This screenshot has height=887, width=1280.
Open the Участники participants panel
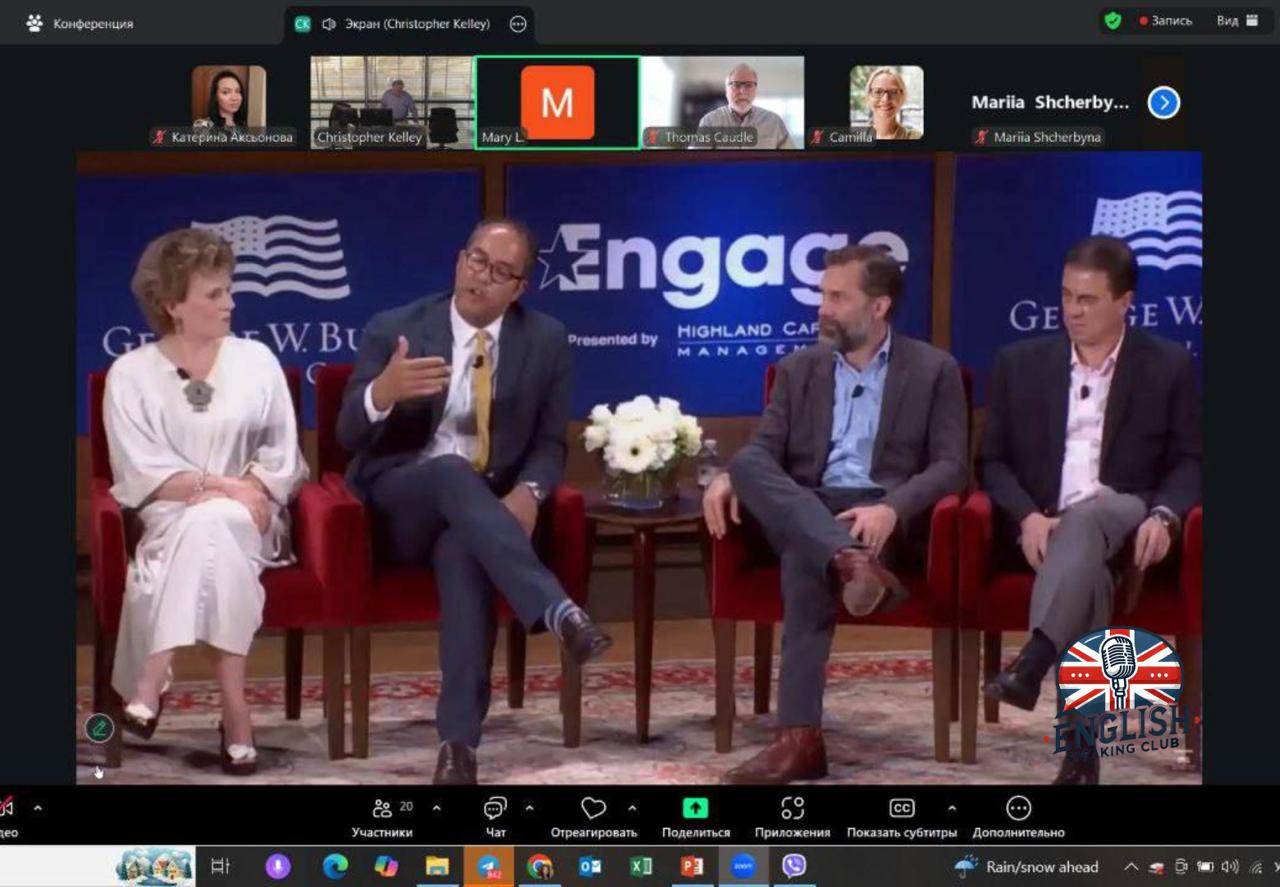click(x=382, y=809)
